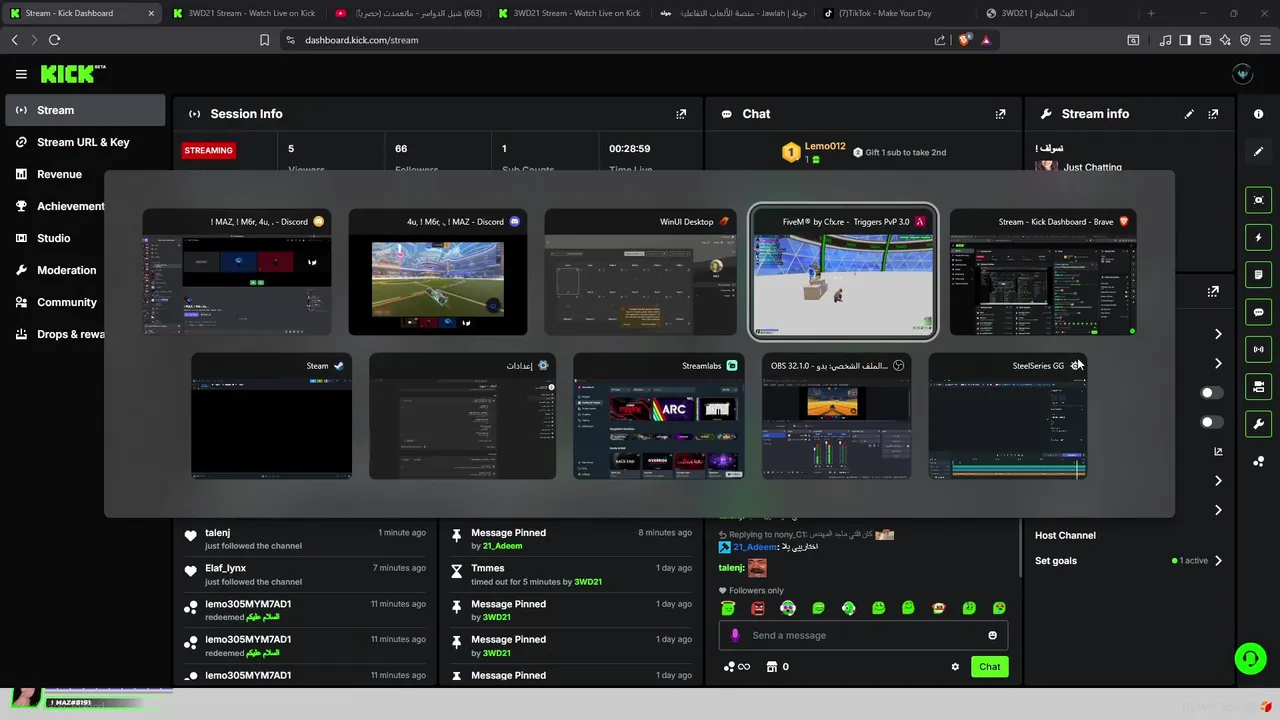Switch to the YouTube browser tab
Viewport: 1280px width, 720px height.
408,13
